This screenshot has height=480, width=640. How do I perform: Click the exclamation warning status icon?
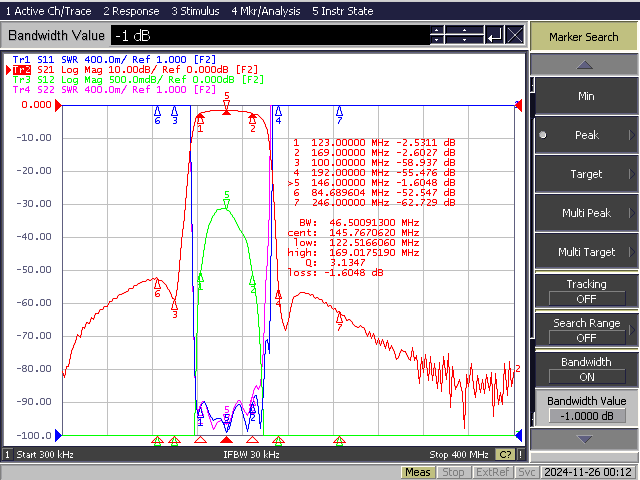tap(520, 454)
